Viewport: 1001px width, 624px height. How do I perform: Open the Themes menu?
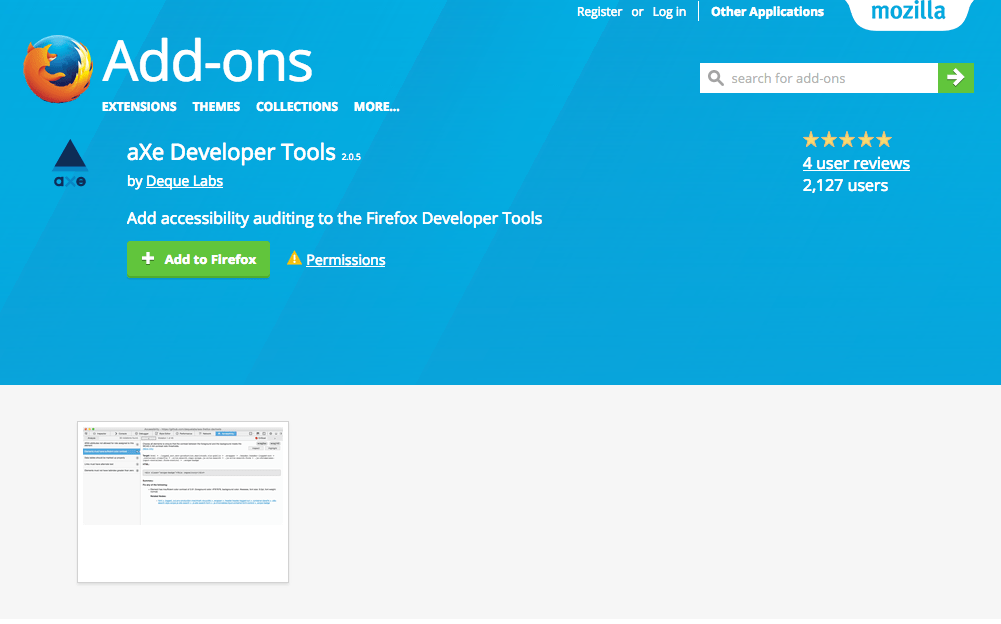[x=216, y=107]
